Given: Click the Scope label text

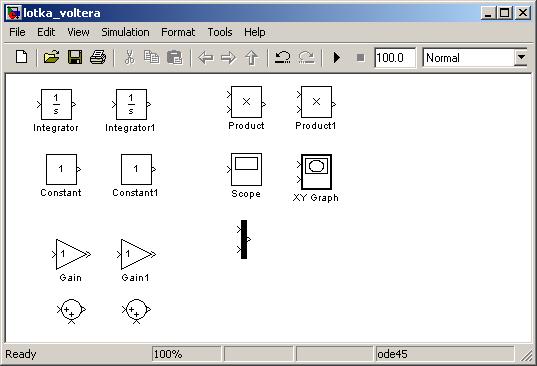Looking at the screenshot, I should point(246,194).
